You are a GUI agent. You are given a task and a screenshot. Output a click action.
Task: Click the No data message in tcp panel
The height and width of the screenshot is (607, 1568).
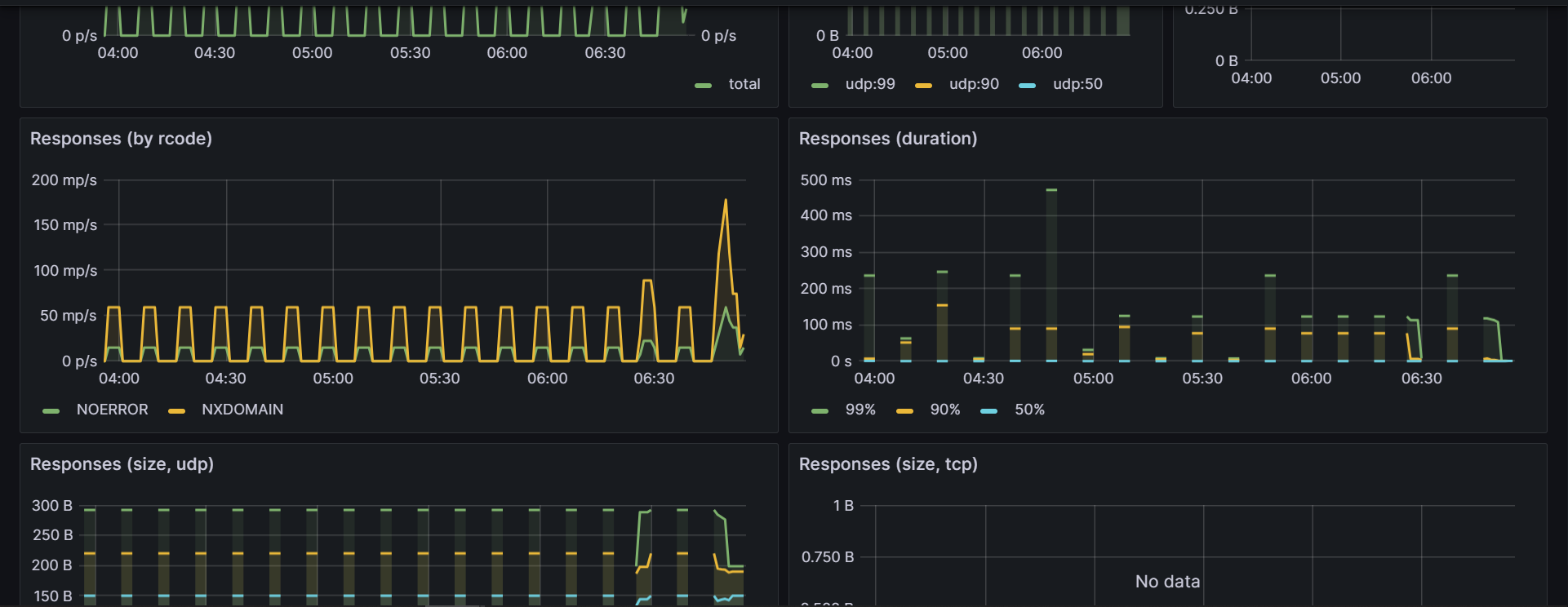[1167, 582]
